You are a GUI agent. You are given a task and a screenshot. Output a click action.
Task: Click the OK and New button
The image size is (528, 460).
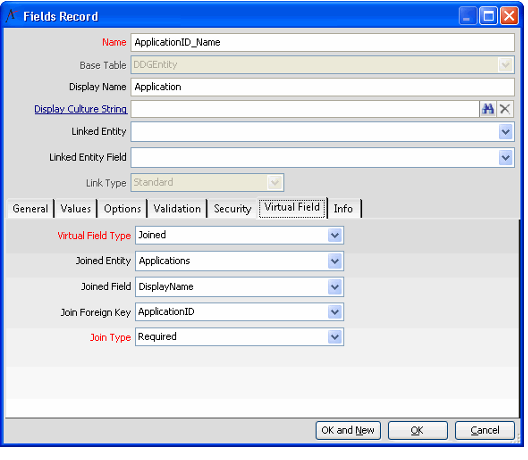pos(348,430)
